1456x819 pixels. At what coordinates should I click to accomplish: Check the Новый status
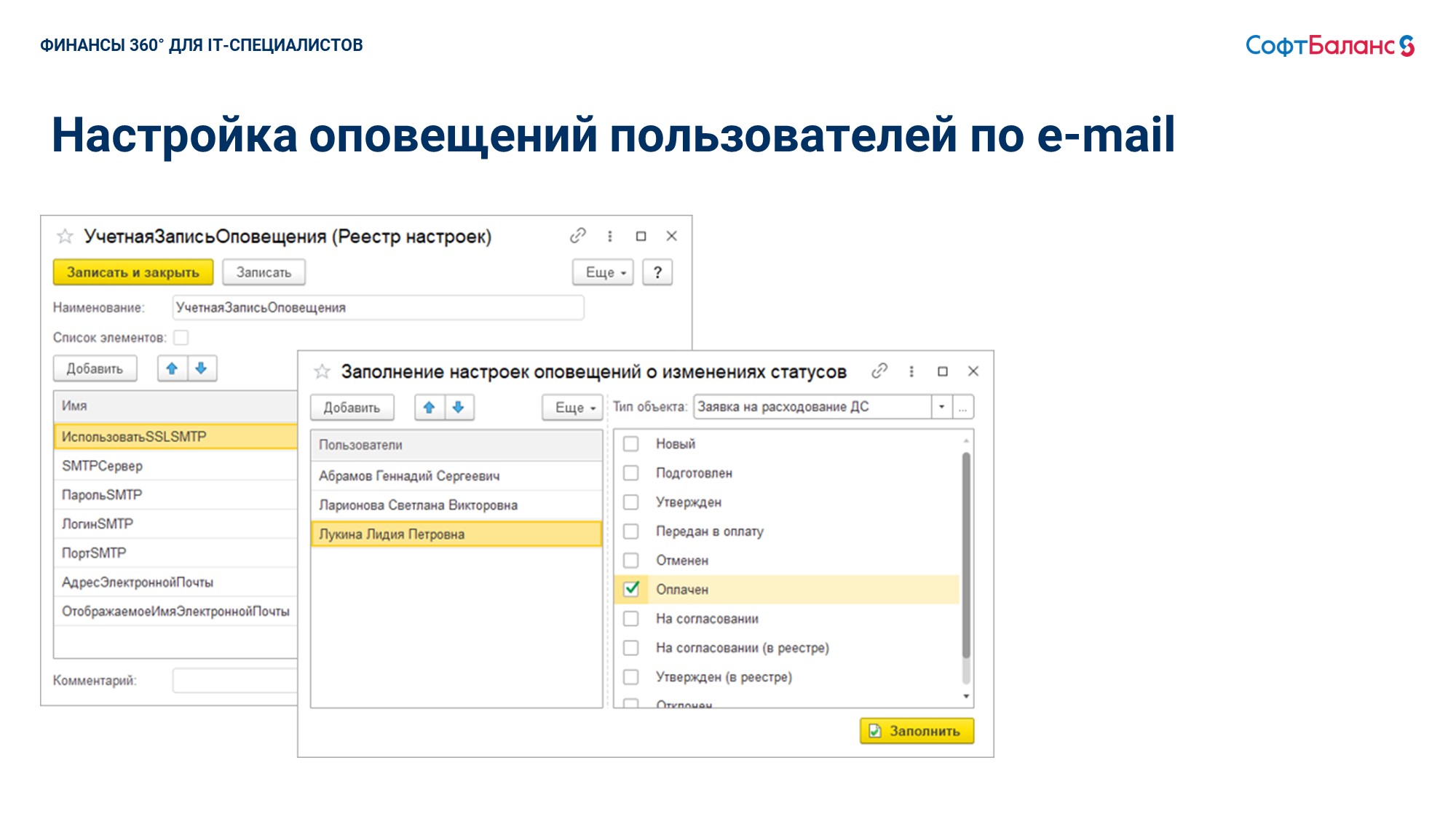tap(631, 444)
